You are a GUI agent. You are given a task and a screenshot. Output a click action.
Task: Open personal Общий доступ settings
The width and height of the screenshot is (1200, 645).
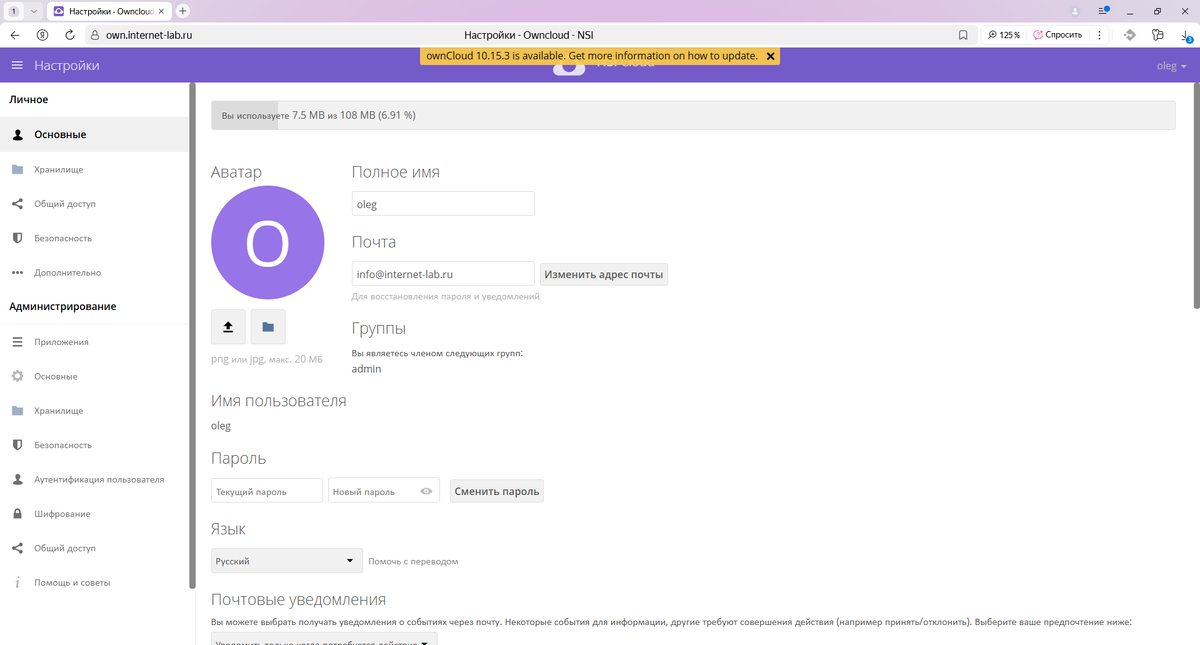click(94, 203)
